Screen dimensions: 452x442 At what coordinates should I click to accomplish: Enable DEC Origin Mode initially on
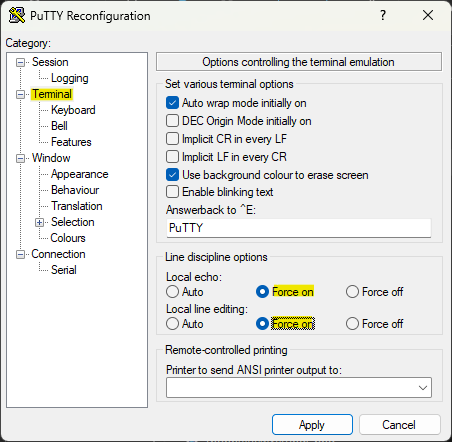(172, 121)
